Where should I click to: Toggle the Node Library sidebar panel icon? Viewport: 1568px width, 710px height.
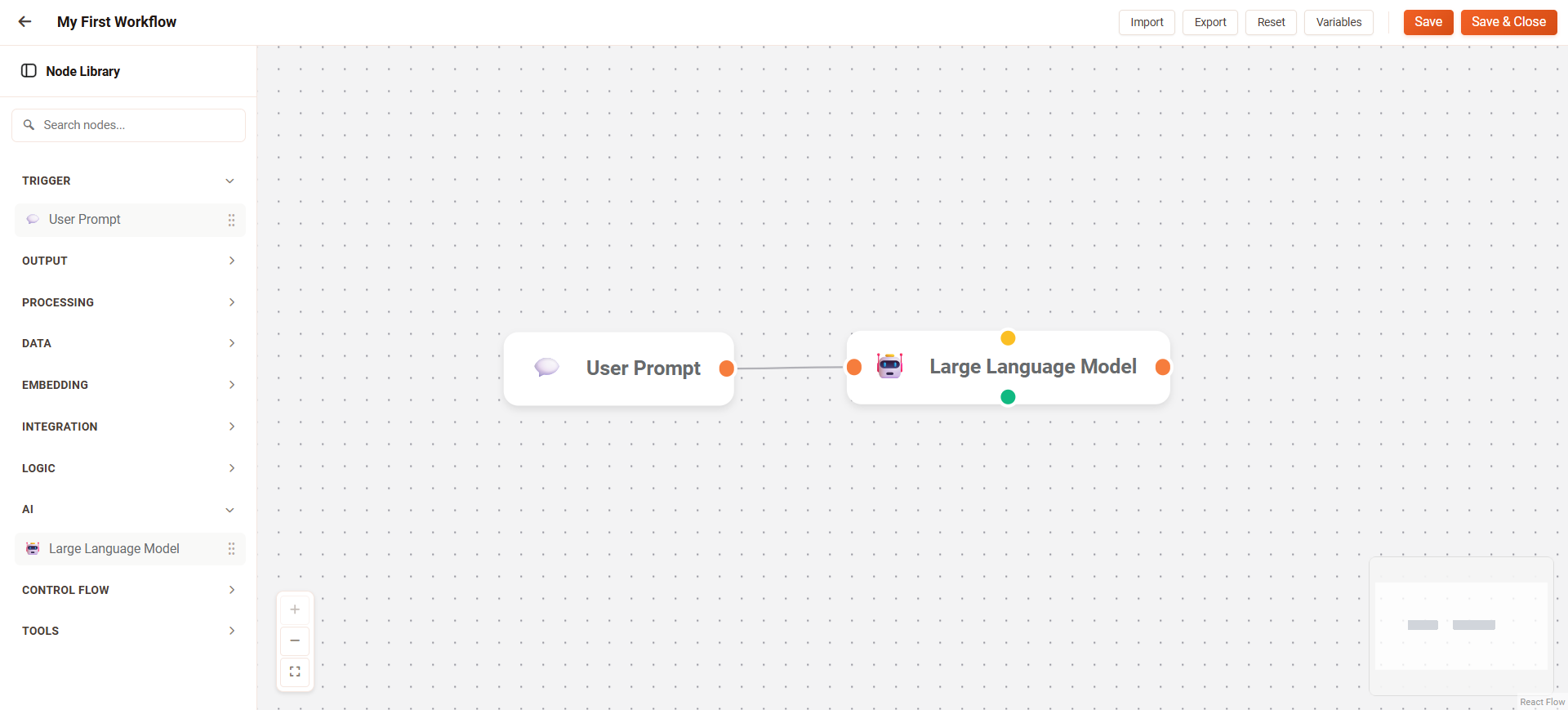click(x=29, y=71)
